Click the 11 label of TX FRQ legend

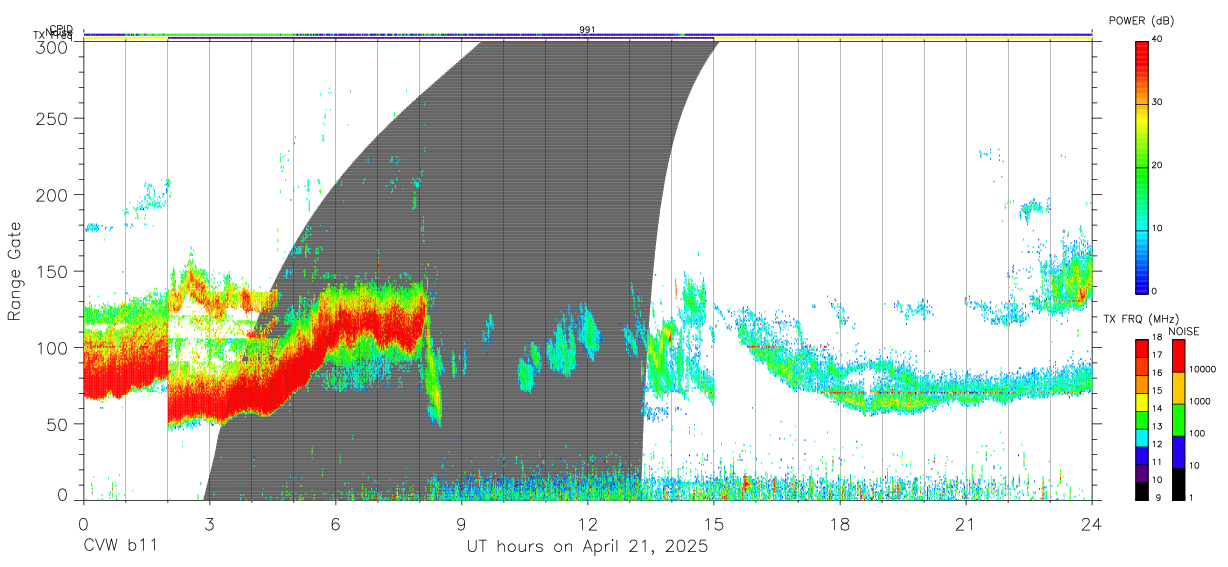pyautogui.click(x=1156, y=462)
